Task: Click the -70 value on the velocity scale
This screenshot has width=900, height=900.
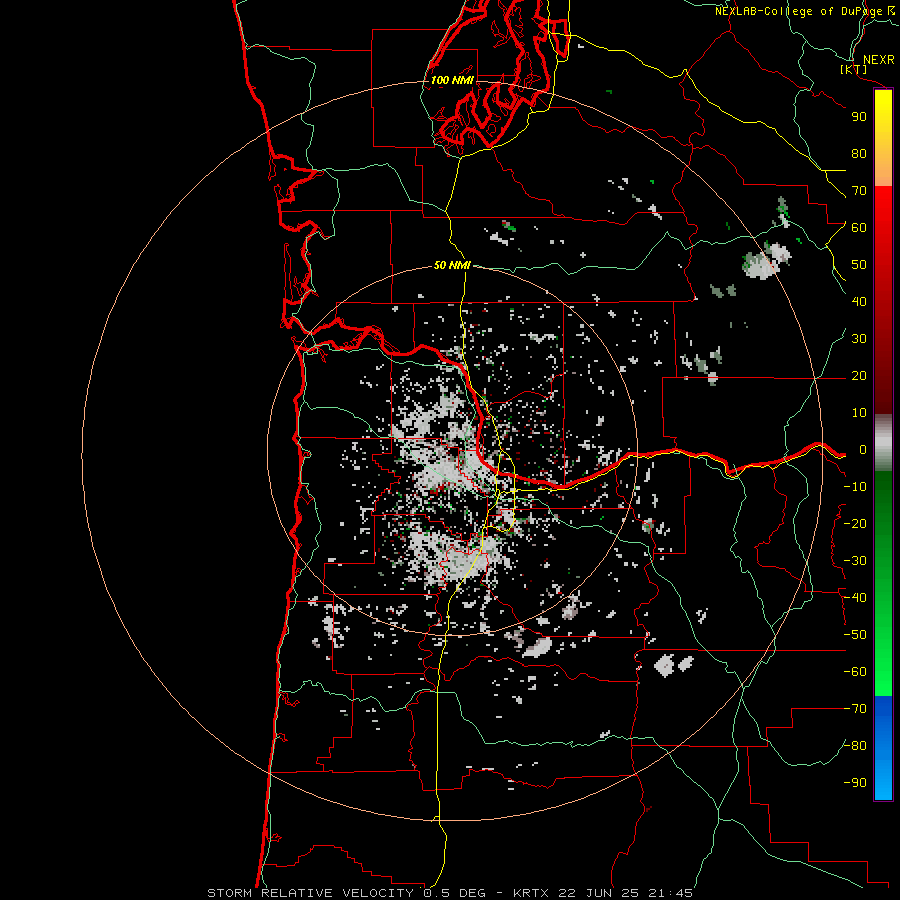Action: 855,709
